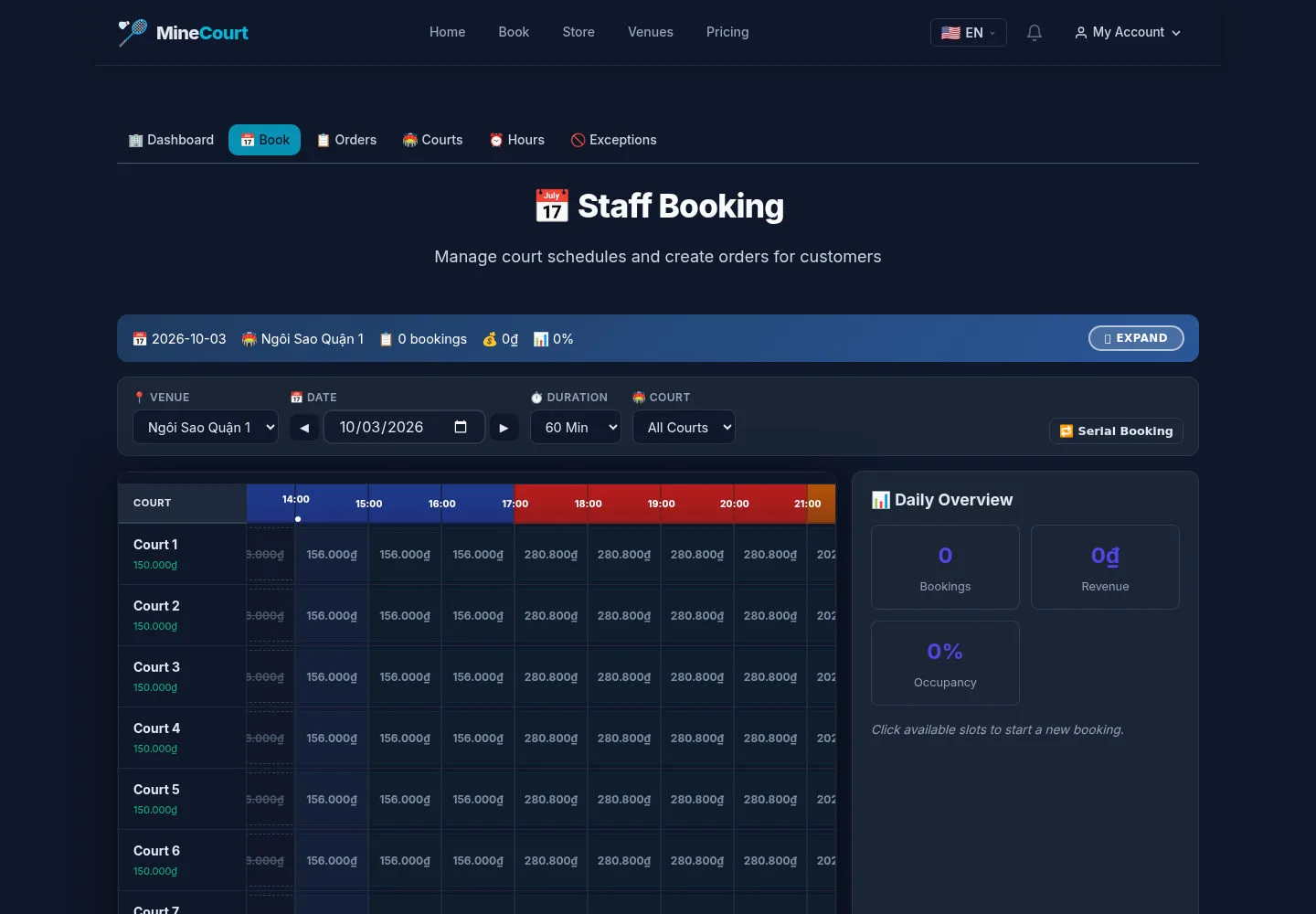
Task: Open the date picker calendar icon
Action: click(461, 427)
